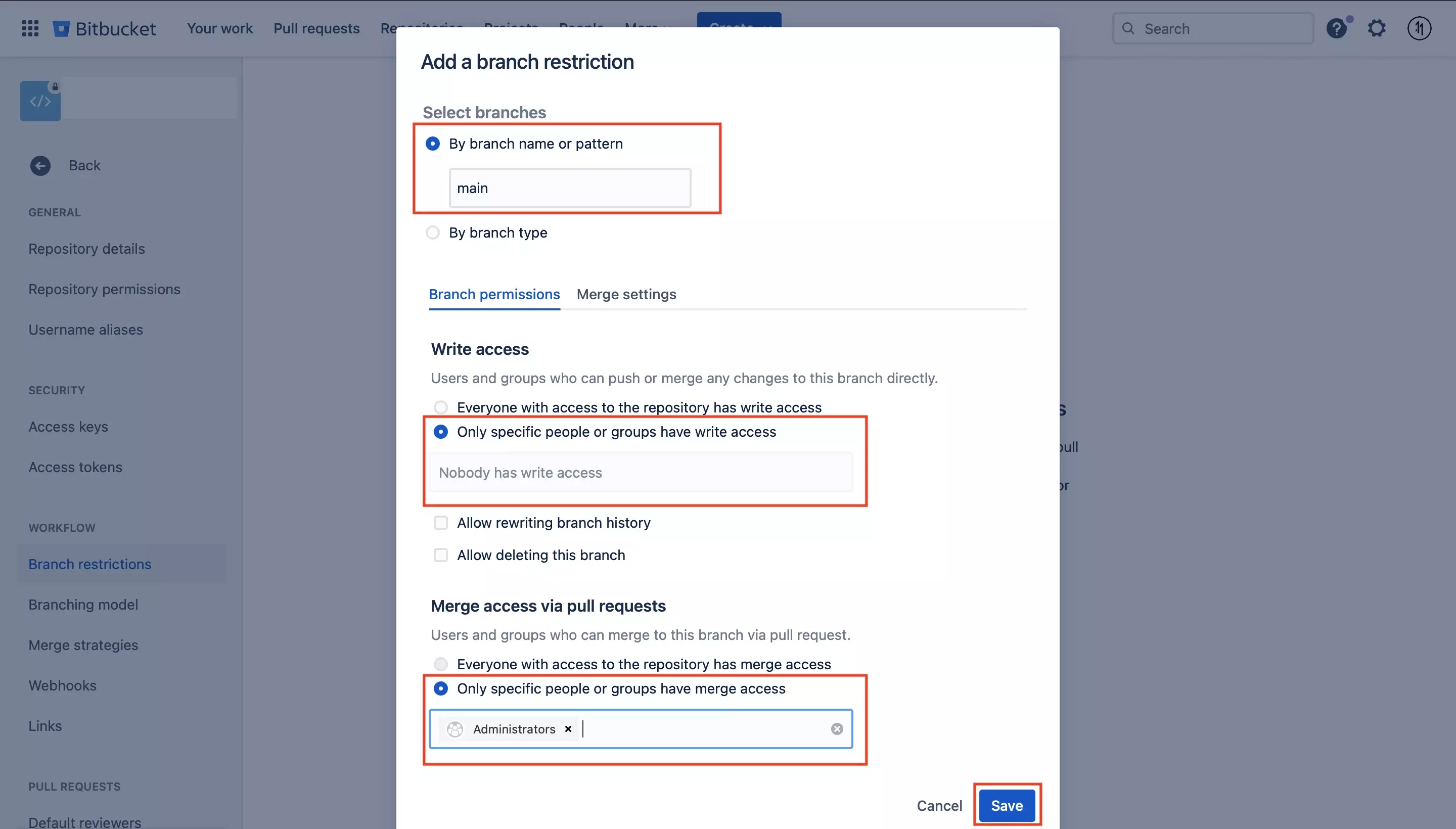Select By branch name or pattern radio
1456x829 pixels.
click(432, 143)
